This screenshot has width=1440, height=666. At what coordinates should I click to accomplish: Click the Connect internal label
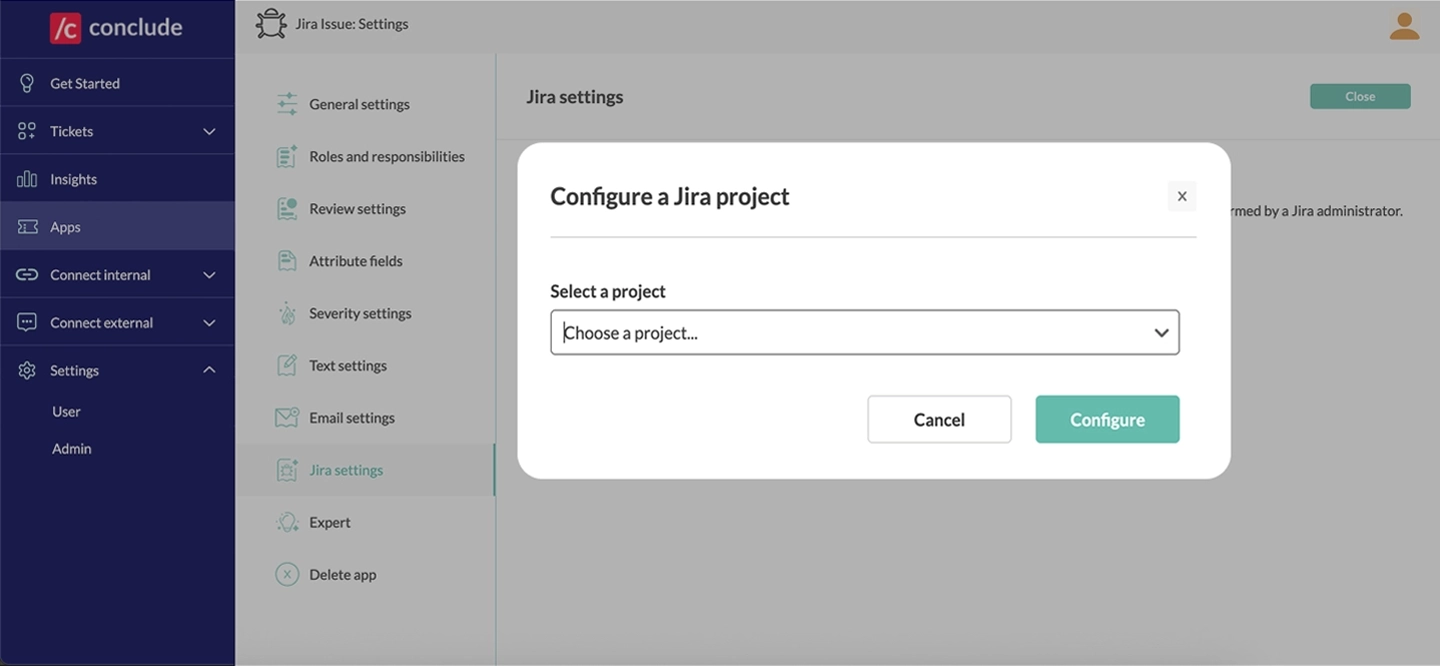click(x=100, y=275)
